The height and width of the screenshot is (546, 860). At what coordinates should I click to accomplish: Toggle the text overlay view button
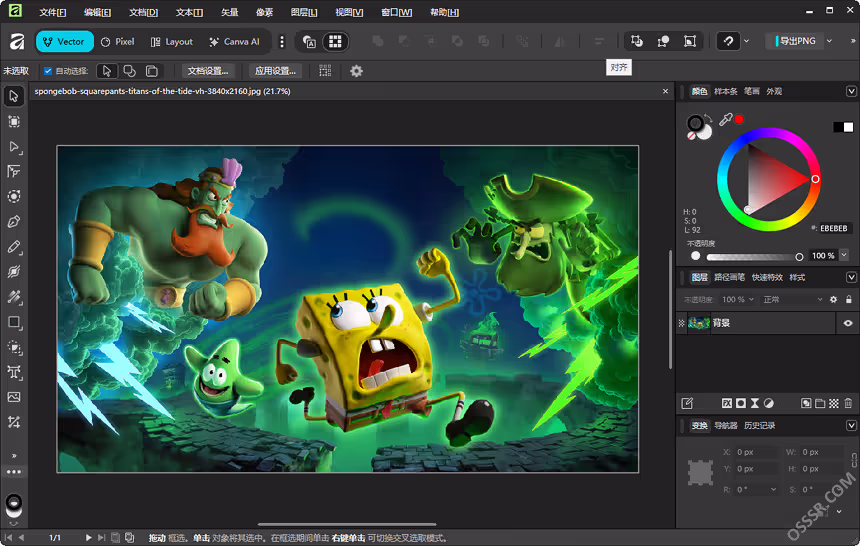(309, 42)
